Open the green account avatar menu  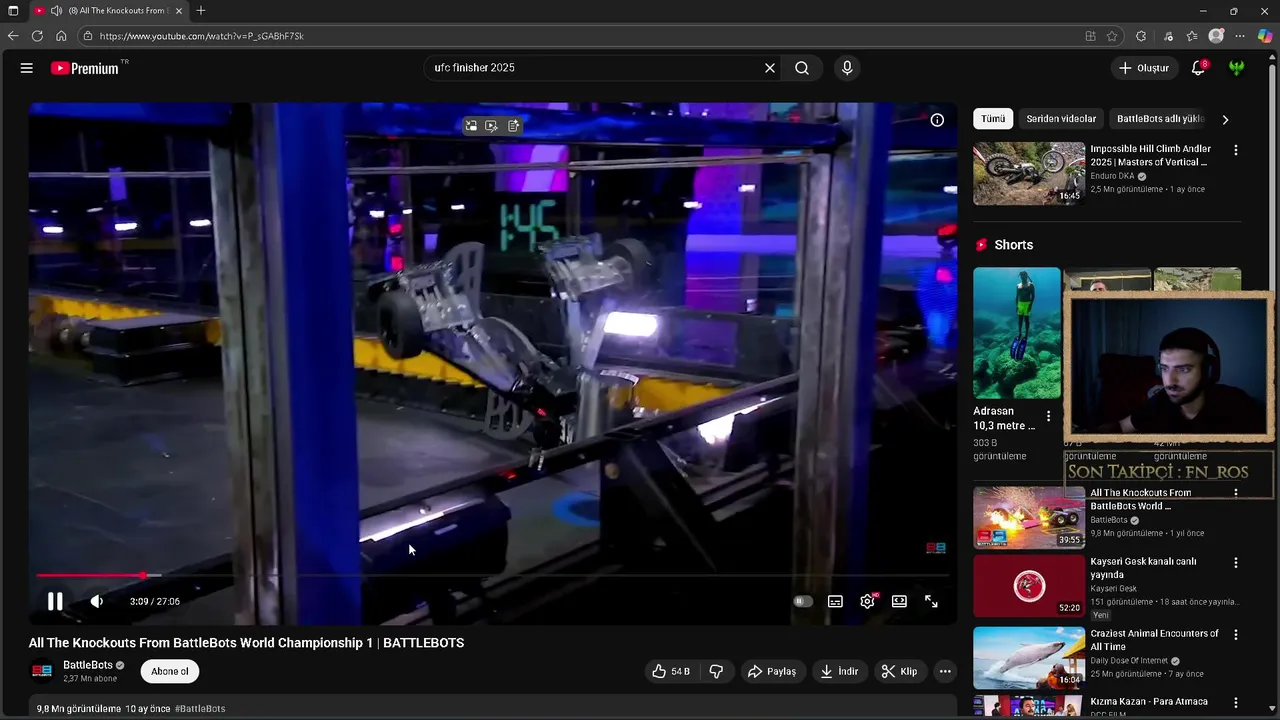pyautogui.click(x=1237, y=68)
